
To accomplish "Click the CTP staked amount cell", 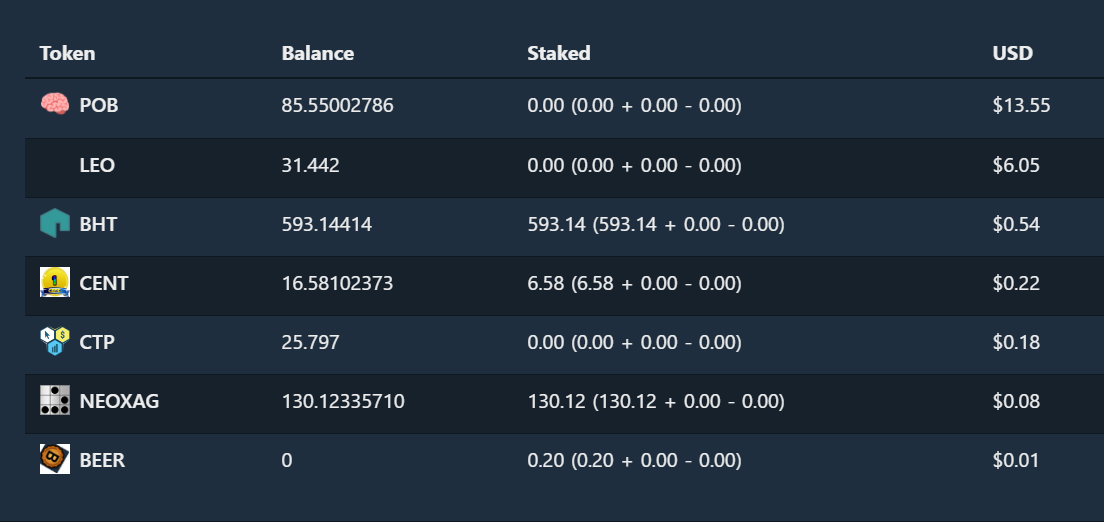I will (x=634, y=343).
